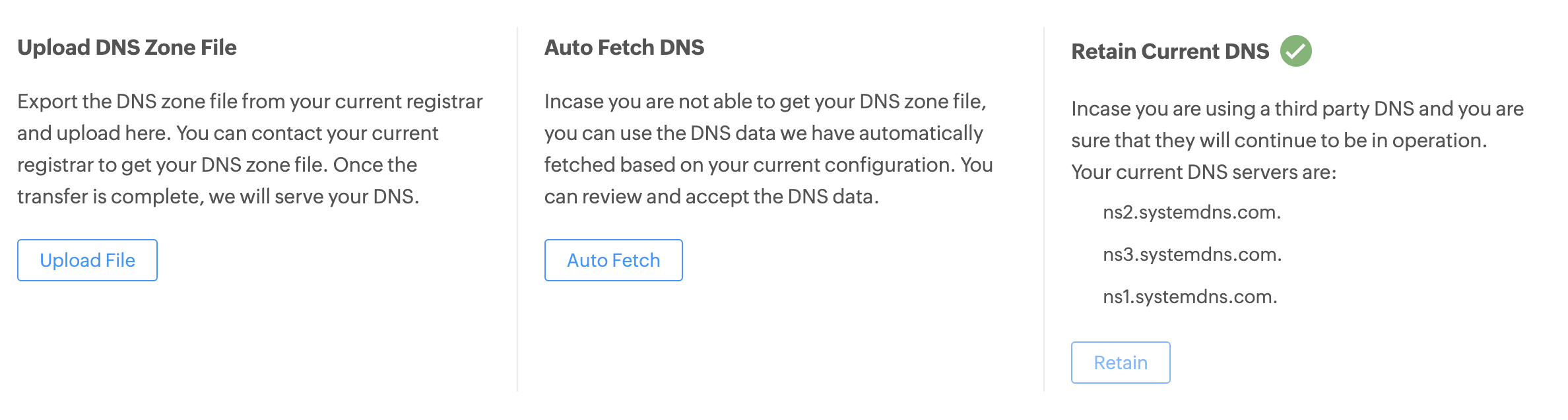Click 'transfer is complete, we will serve' line

click(x=218, y=197)
